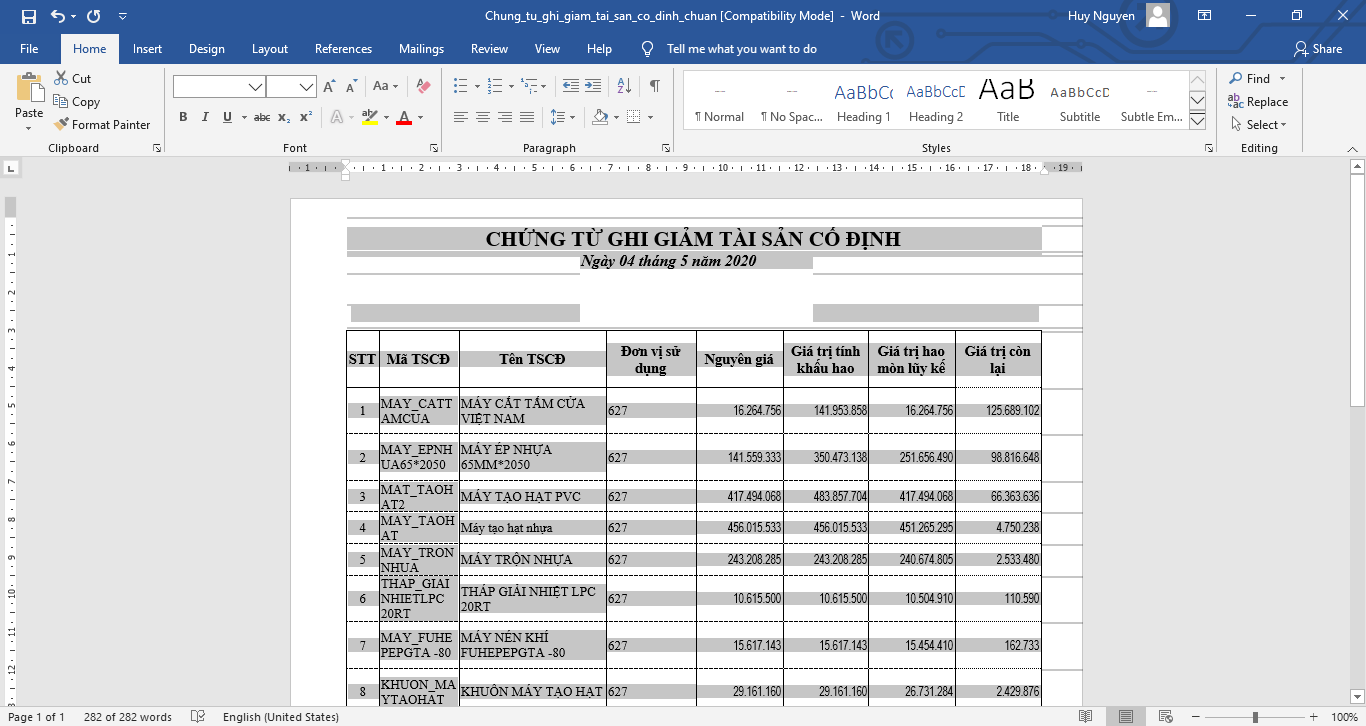Open the font name dropdown
The height and width of the screenshot is (726, 1366).
[255, 87]
